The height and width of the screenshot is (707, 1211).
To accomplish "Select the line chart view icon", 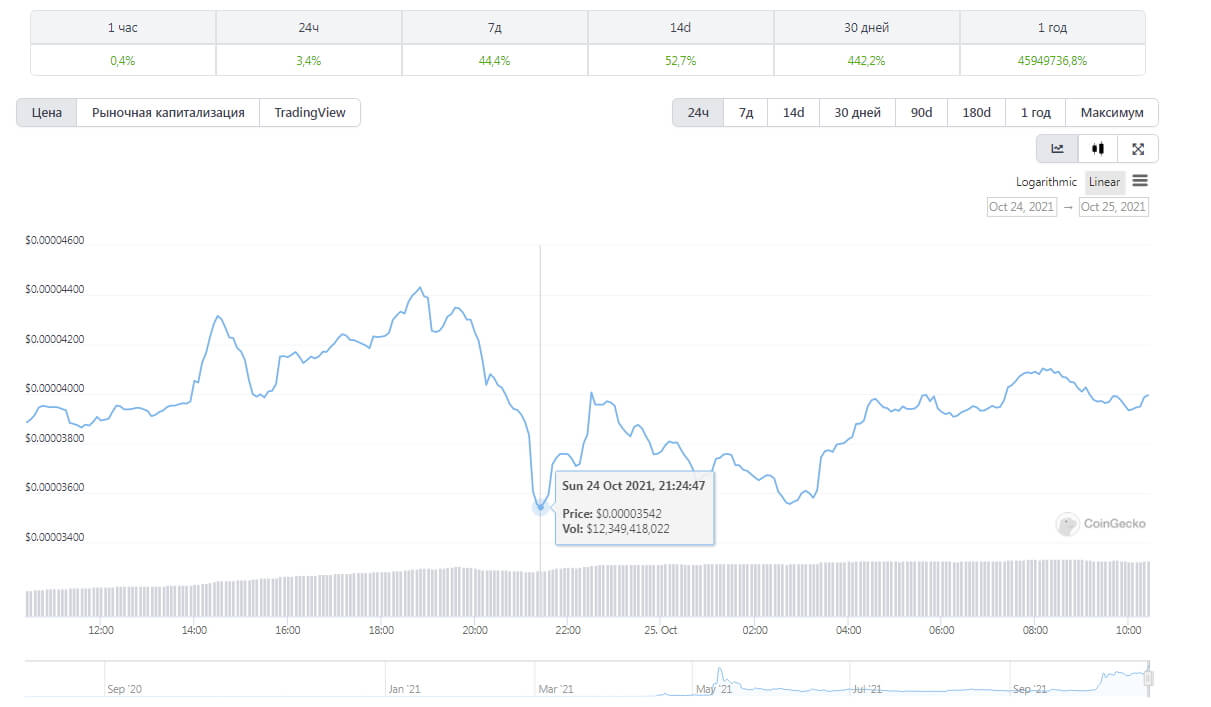I will tap(1057, 149).
